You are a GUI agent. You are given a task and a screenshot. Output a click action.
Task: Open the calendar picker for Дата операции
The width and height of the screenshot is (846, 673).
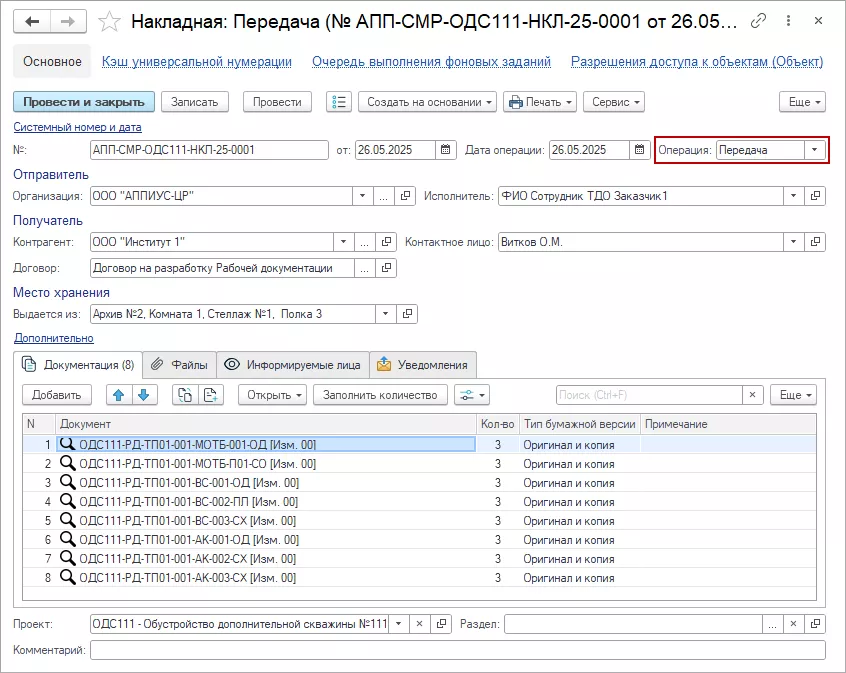click(640, 150)
